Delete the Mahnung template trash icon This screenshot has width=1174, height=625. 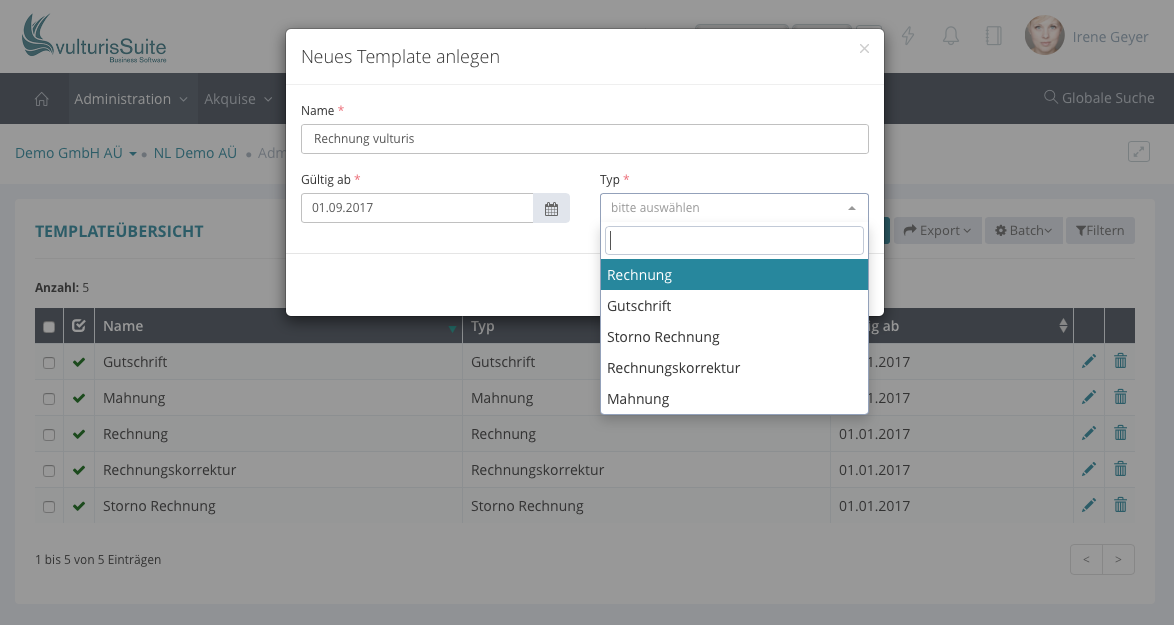pos(1120,398)
